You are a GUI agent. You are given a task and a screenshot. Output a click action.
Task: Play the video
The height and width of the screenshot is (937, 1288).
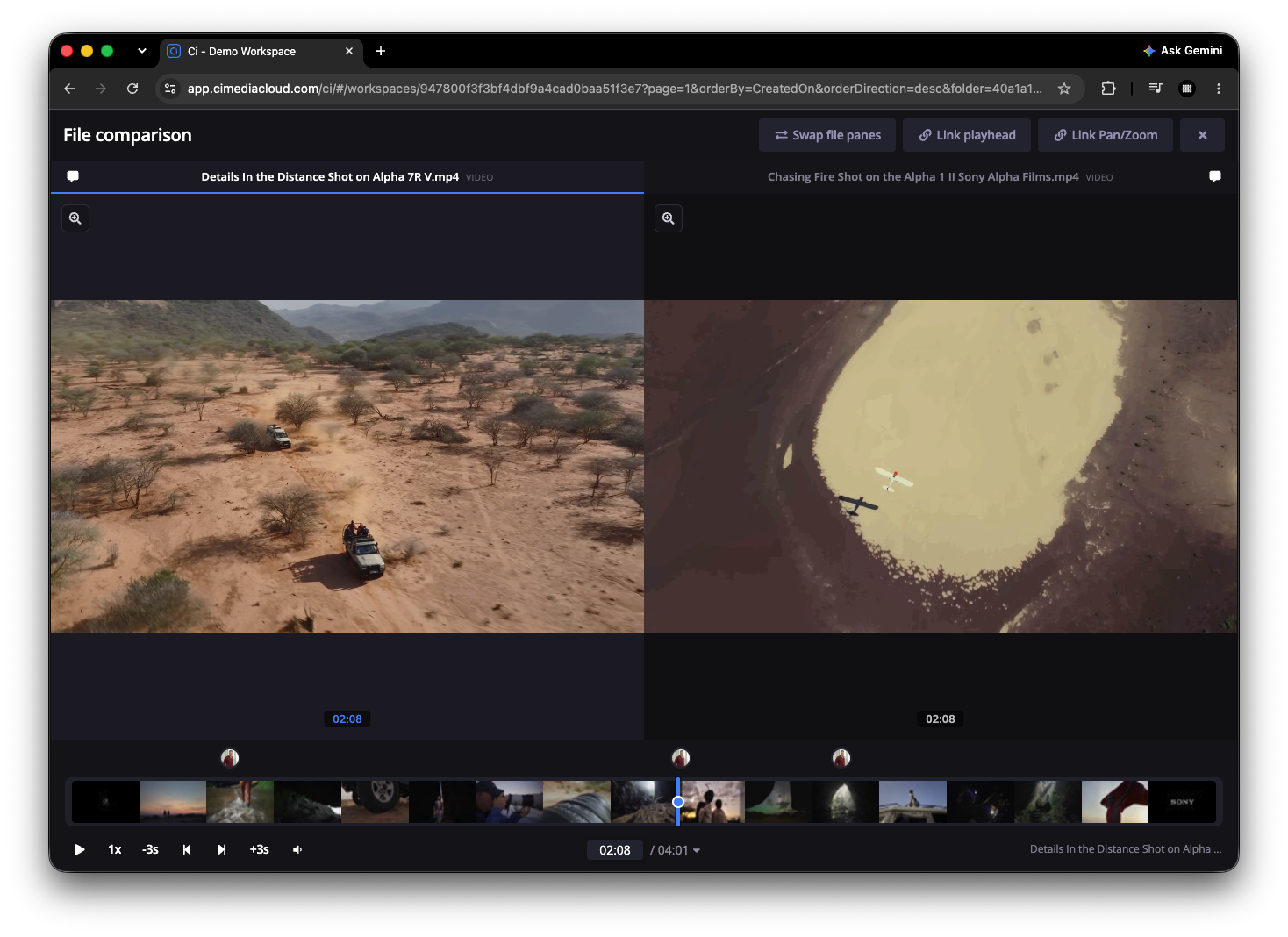79,849
